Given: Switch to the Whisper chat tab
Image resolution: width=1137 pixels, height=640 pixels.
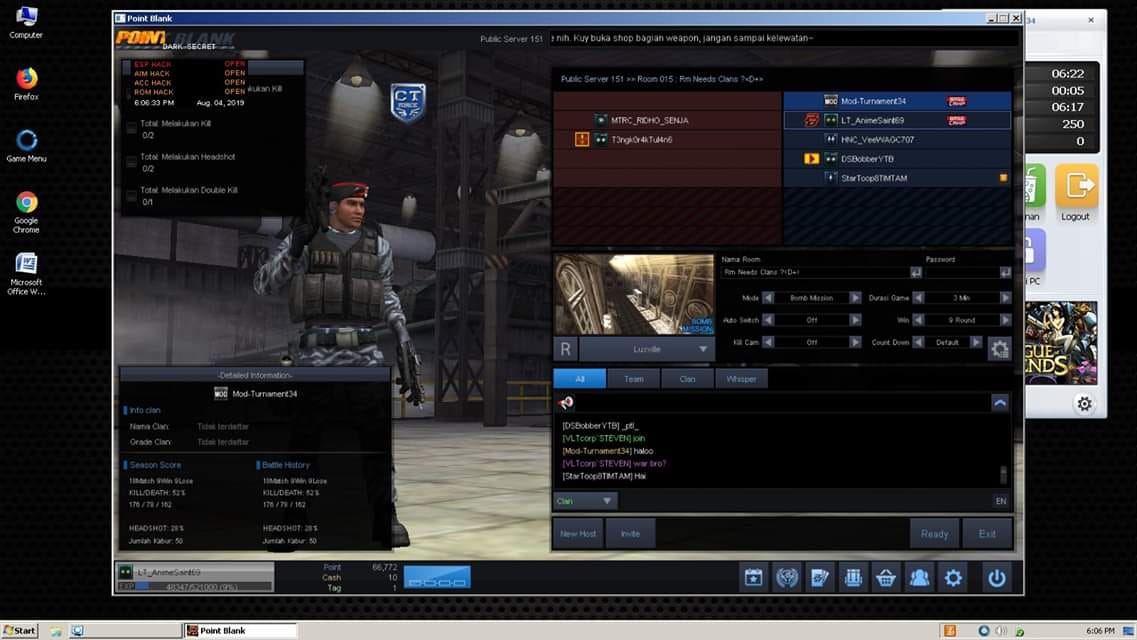Looking at the screenshot, I should pos(741,378).
